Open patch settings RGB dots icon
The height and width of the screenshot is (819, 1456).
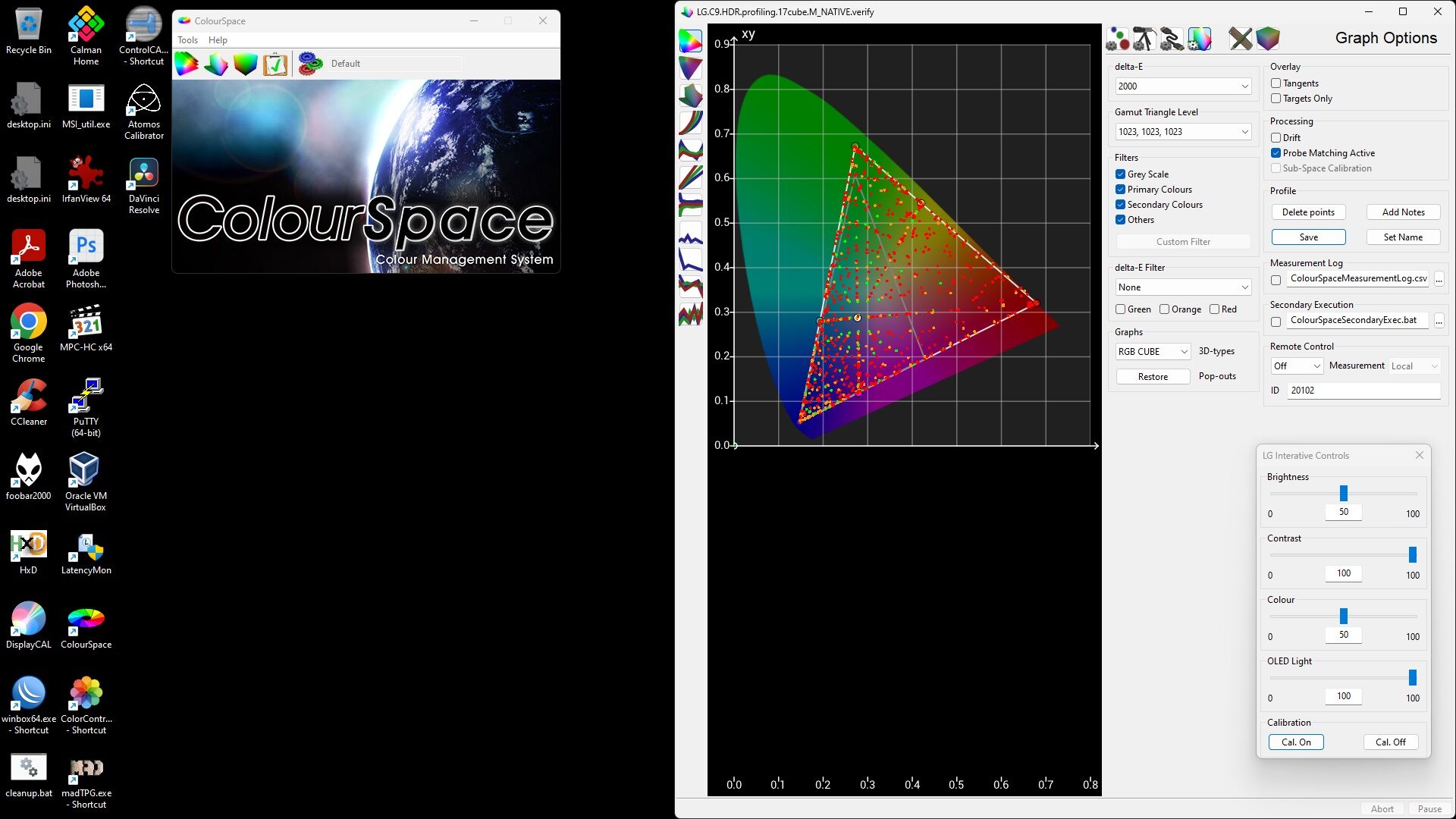(1118, 39)
